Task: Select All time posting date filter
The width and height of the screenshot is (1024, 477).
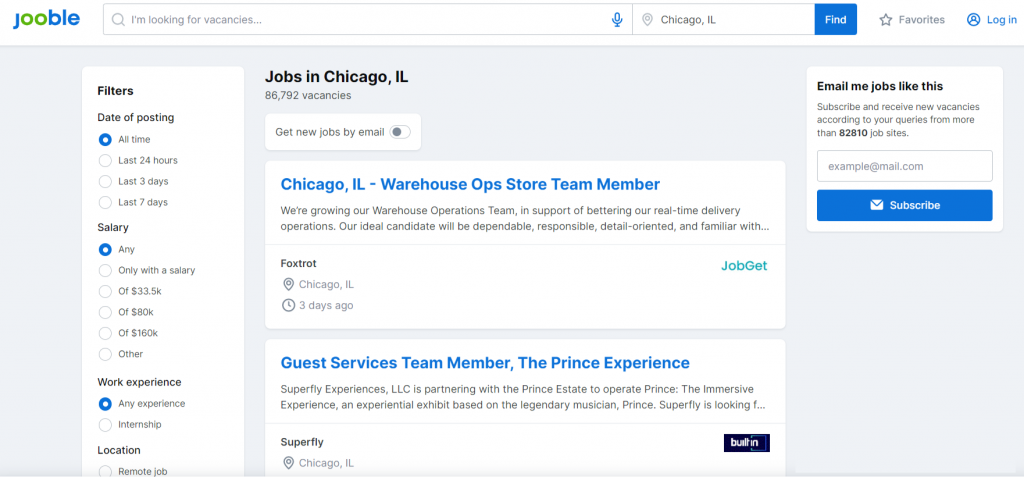Action: 105,139
